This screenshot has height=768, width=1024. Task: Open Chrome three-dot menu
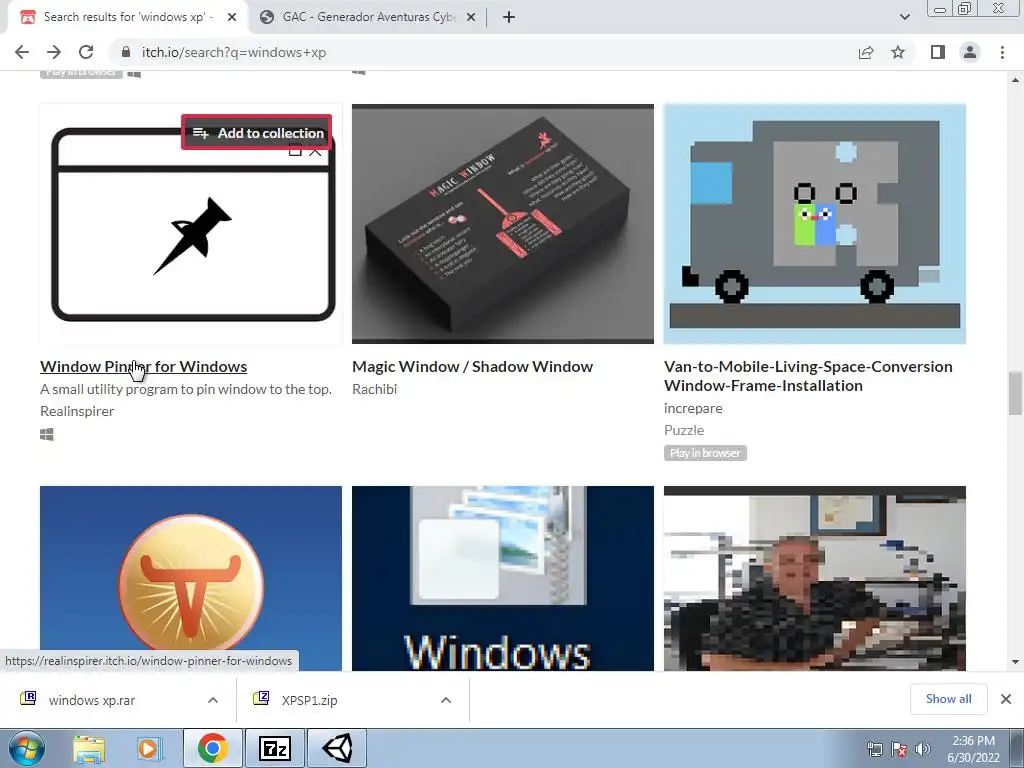[1002, 52]
